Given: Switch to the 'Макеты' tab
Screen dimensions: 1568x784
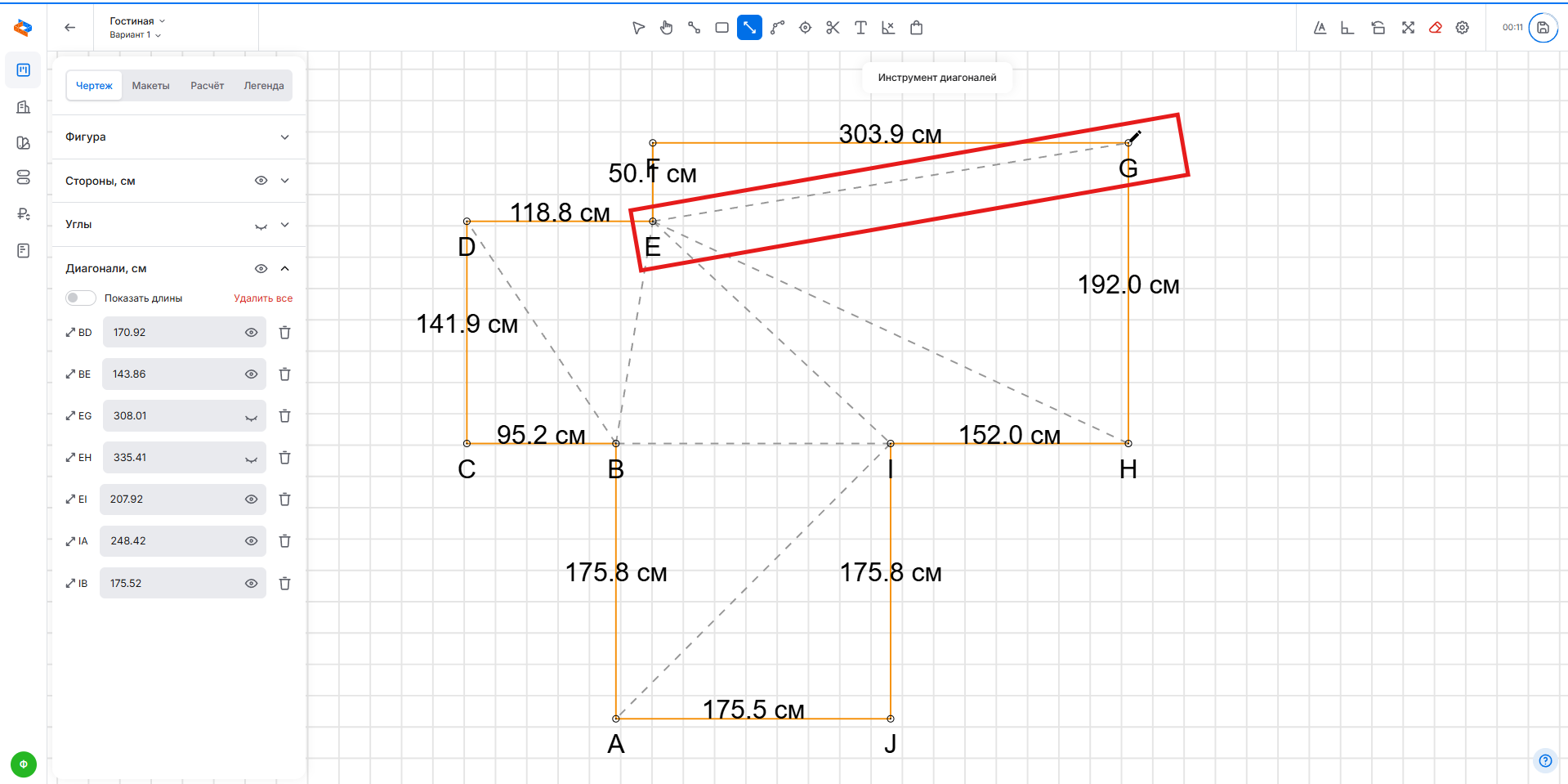Looking at the screenshot, I should pos(150,86).
